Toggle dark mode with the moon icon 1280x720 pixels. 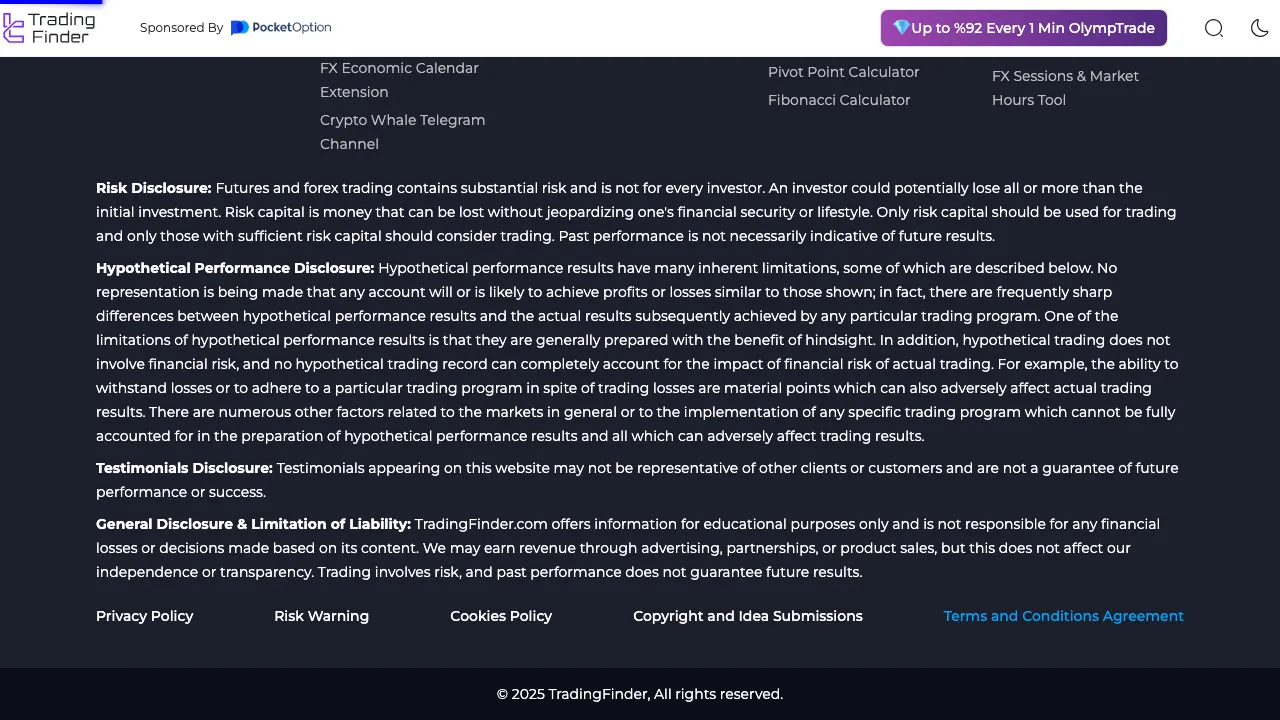[x=1259, y=28]
